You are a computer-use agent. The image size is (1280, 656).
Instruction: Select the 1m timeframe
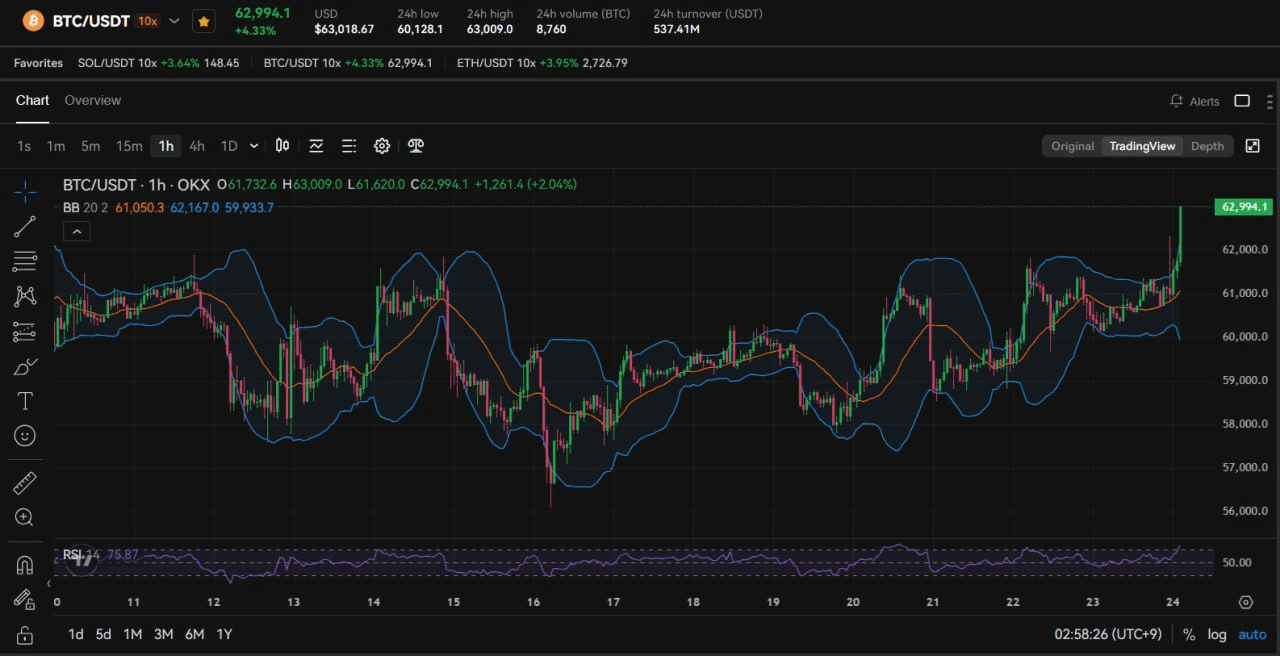56,146
